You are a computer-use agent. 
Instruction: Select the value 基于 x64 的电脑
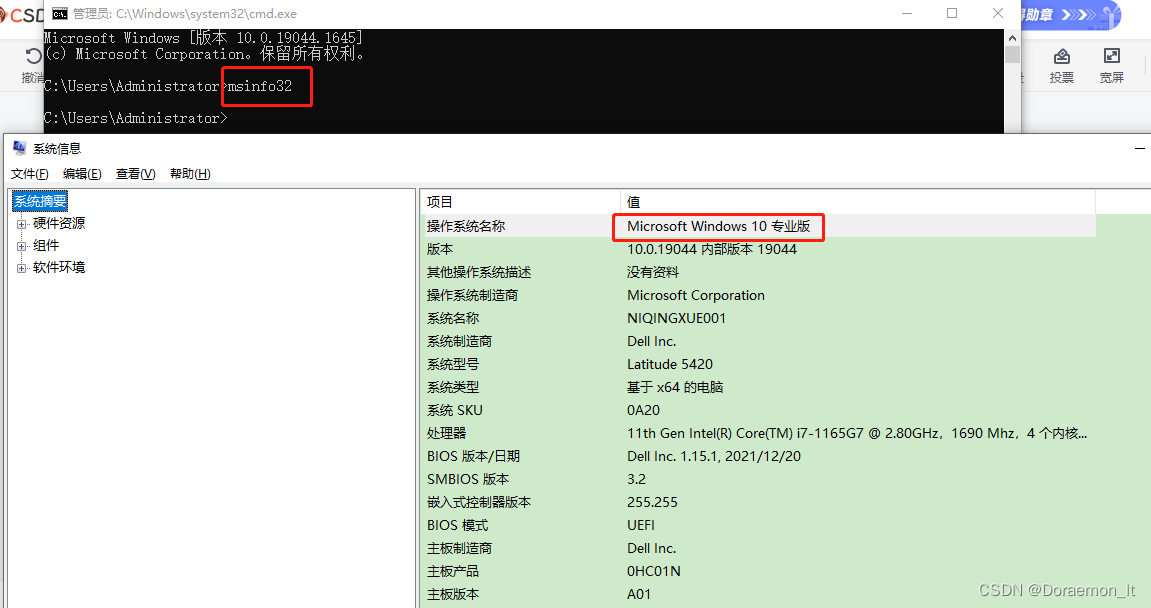[675, 387]
